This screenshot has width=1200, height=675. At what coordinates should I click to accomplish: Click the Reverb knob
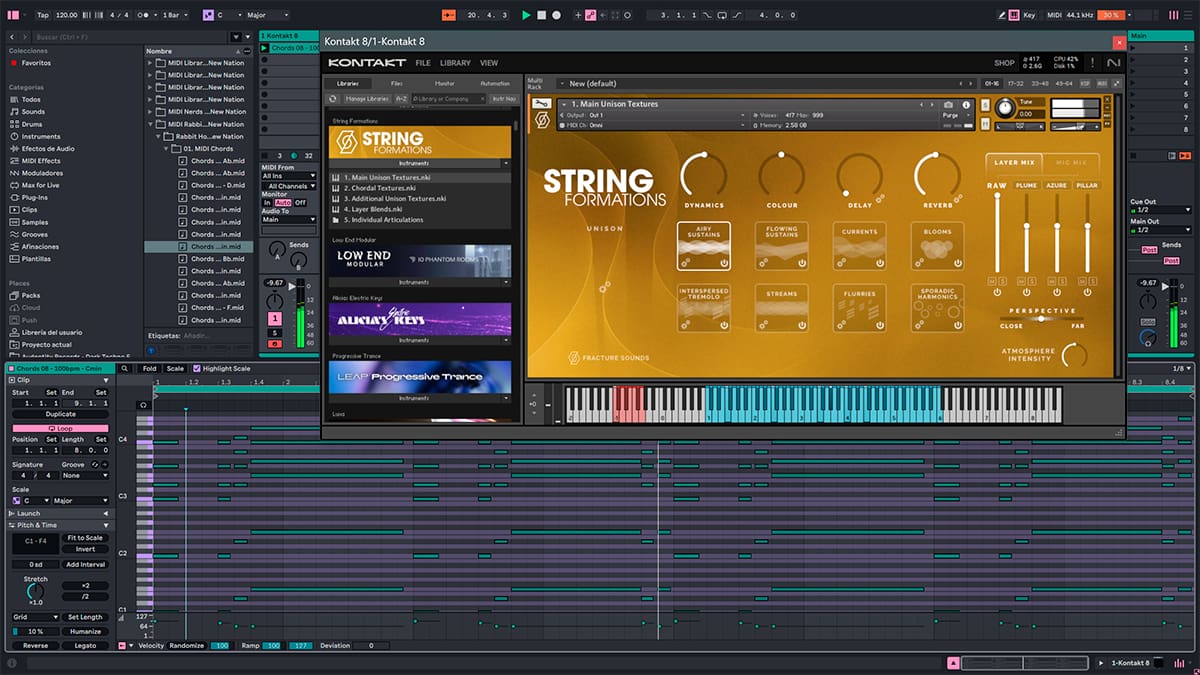(937, 175)
